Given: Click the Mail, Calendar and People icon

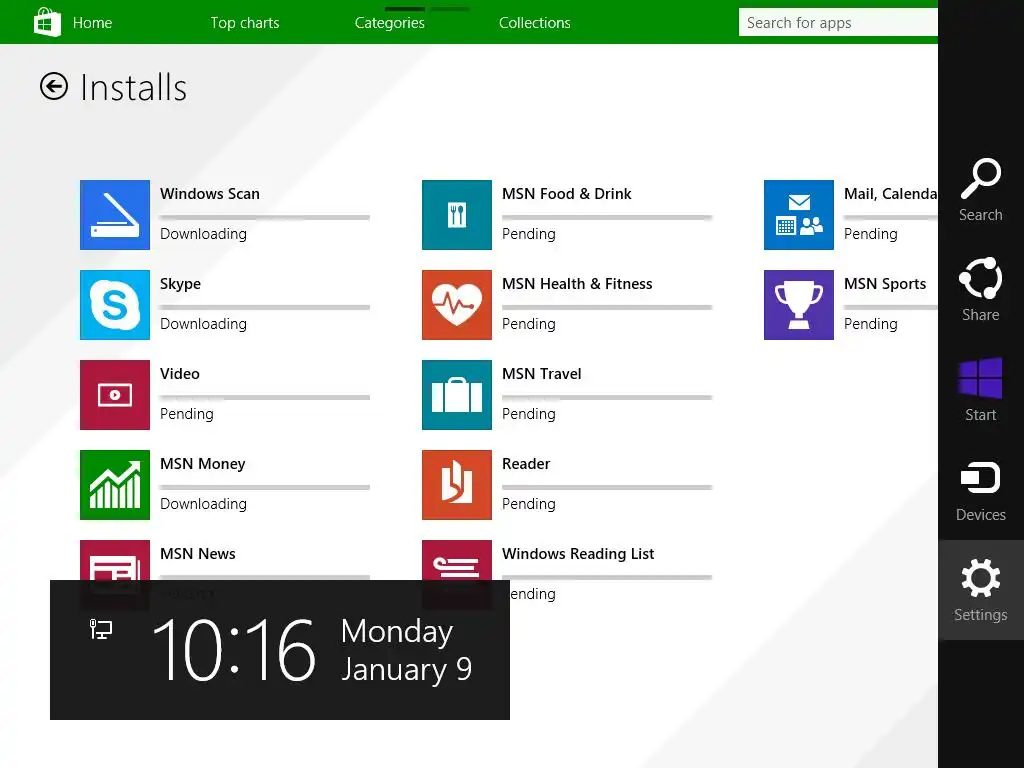Looking at the screenshot, I should point(799,215).
